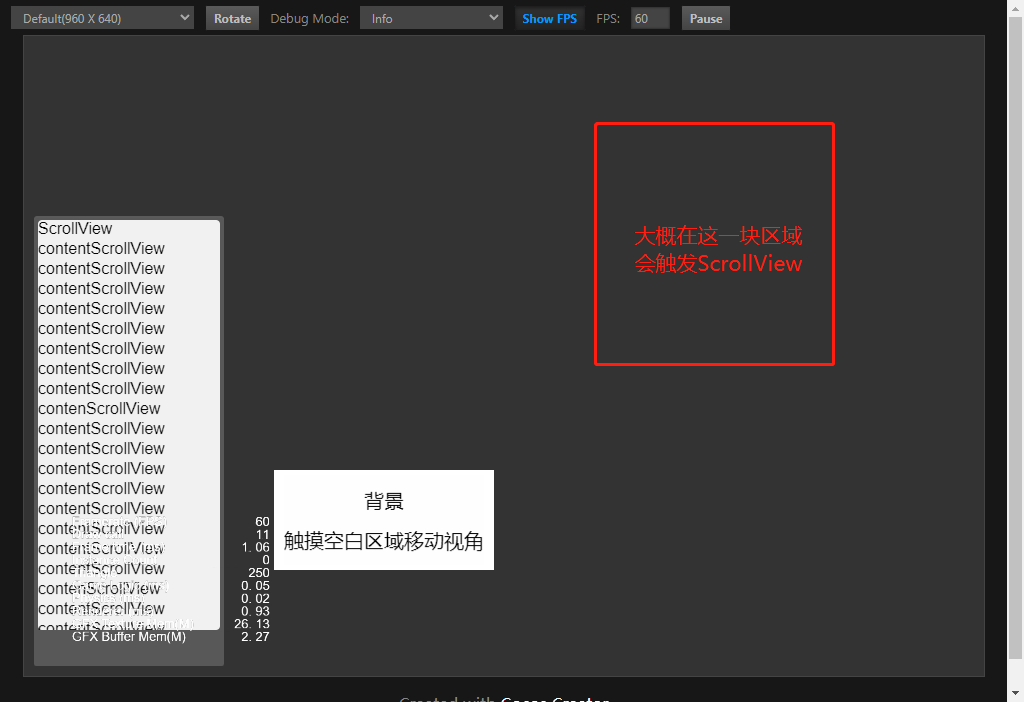Screen dimensions: 1024x702
Task: Click the 0.02 stat value
Action: coord(255,598)
